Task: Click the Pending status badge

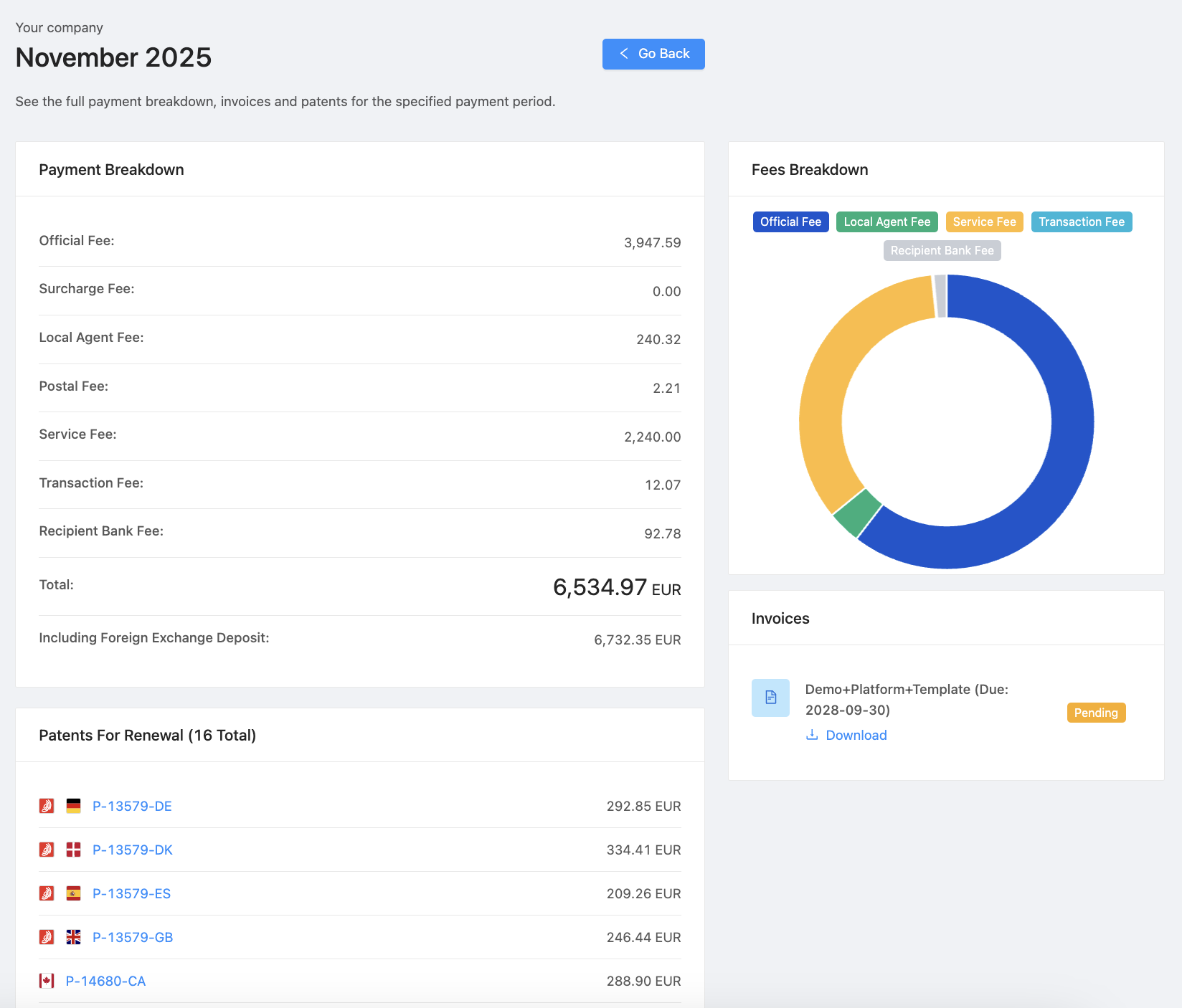Action: pos(1095,713)
